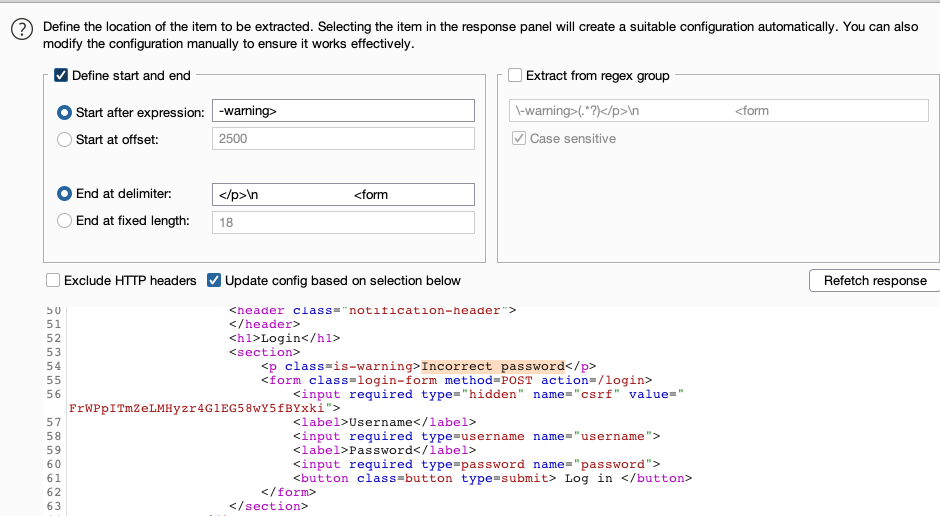Click into the End at delimiter field
Image resolution: width=940 pixels, height=516 pixels.
[x=342, y=195]
